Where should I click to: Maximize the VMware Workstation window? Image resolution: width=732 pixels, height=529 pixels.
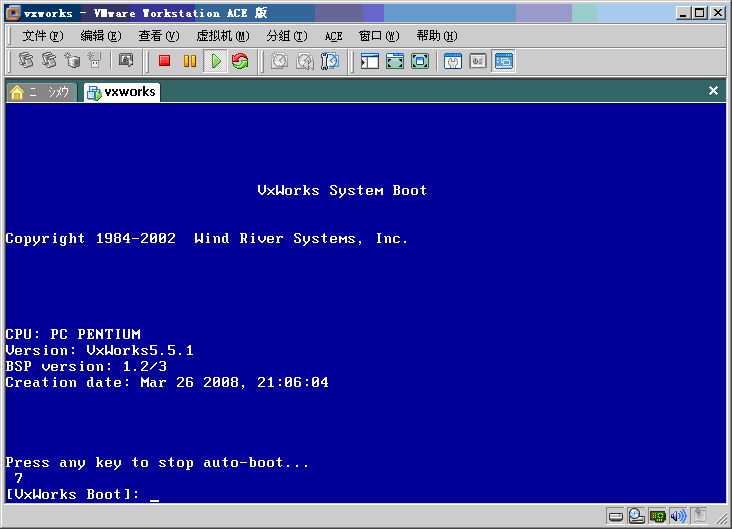point(700,13)
